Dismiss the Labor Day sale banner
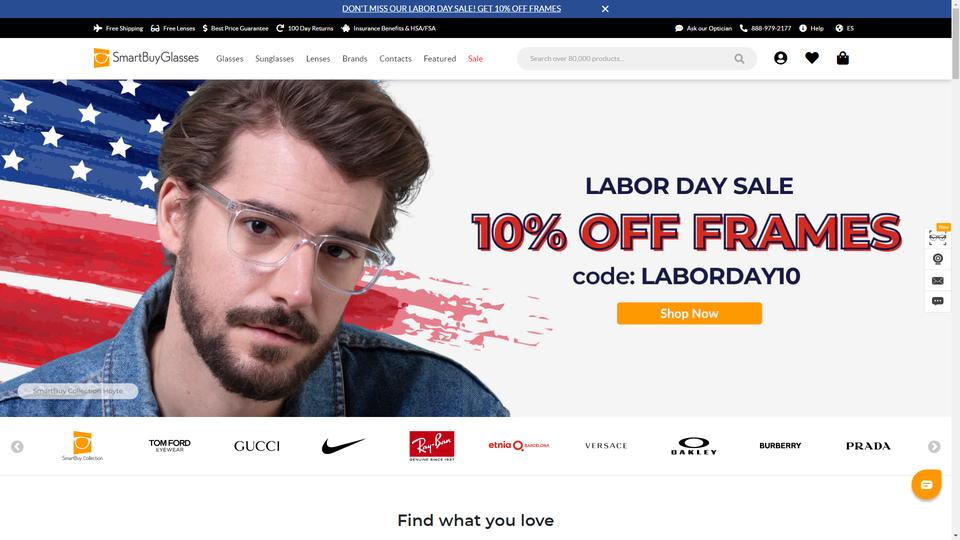This screenshot has width=960, height=540. tap(605, 9)
